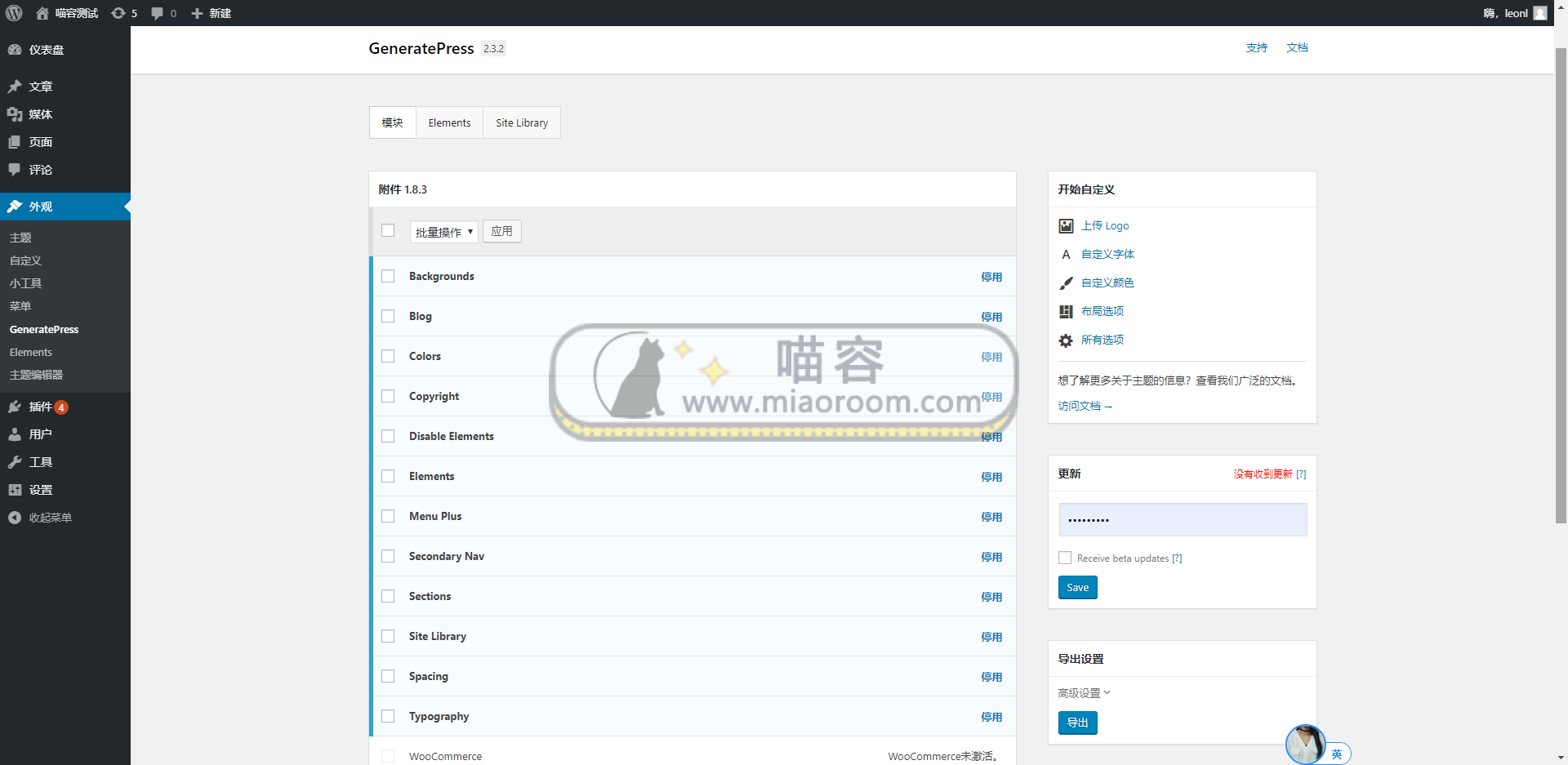Collapse the sidebar menu arrow icon

[x=15, y=518]
